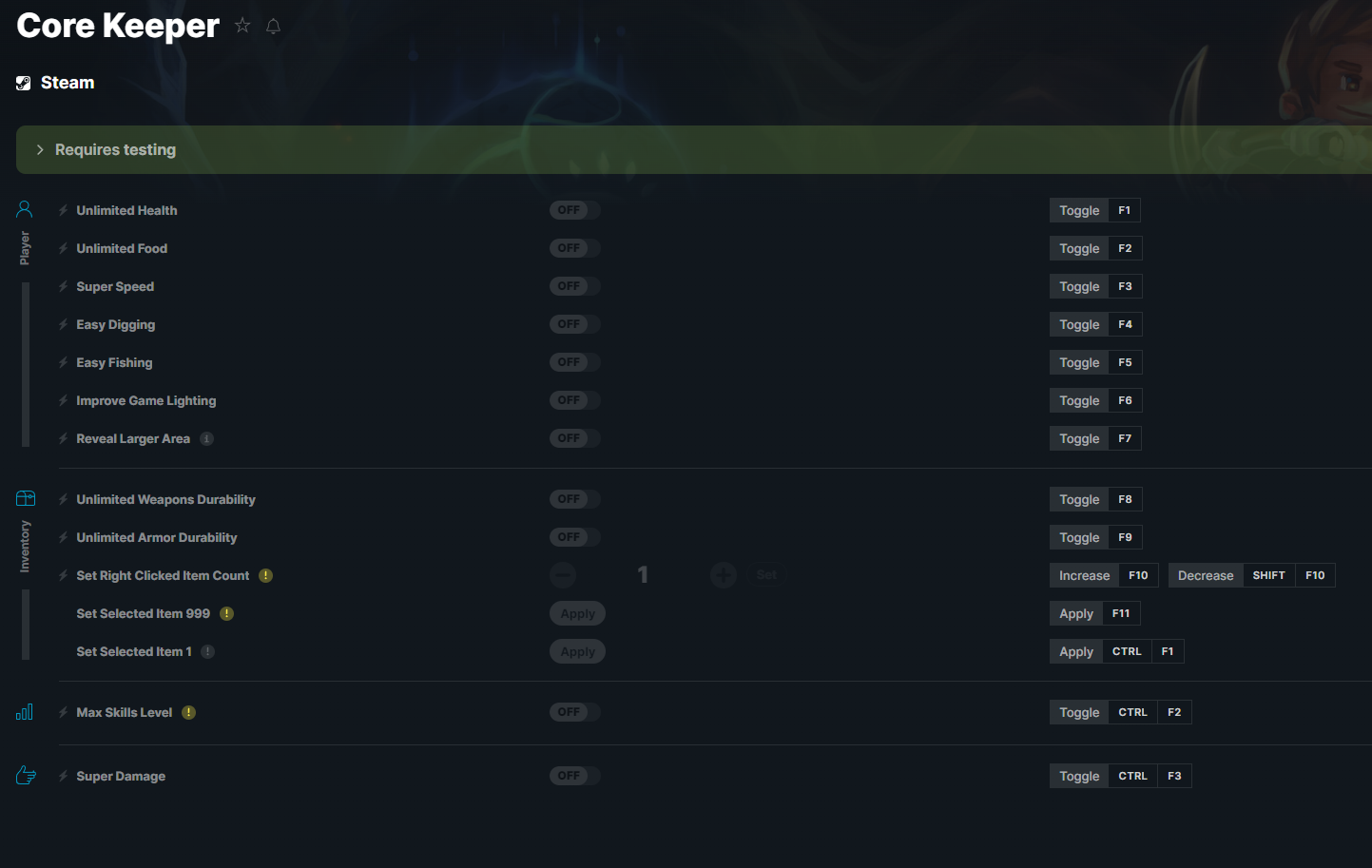Select the Inventory chest category icon

[x=26, y=498]
